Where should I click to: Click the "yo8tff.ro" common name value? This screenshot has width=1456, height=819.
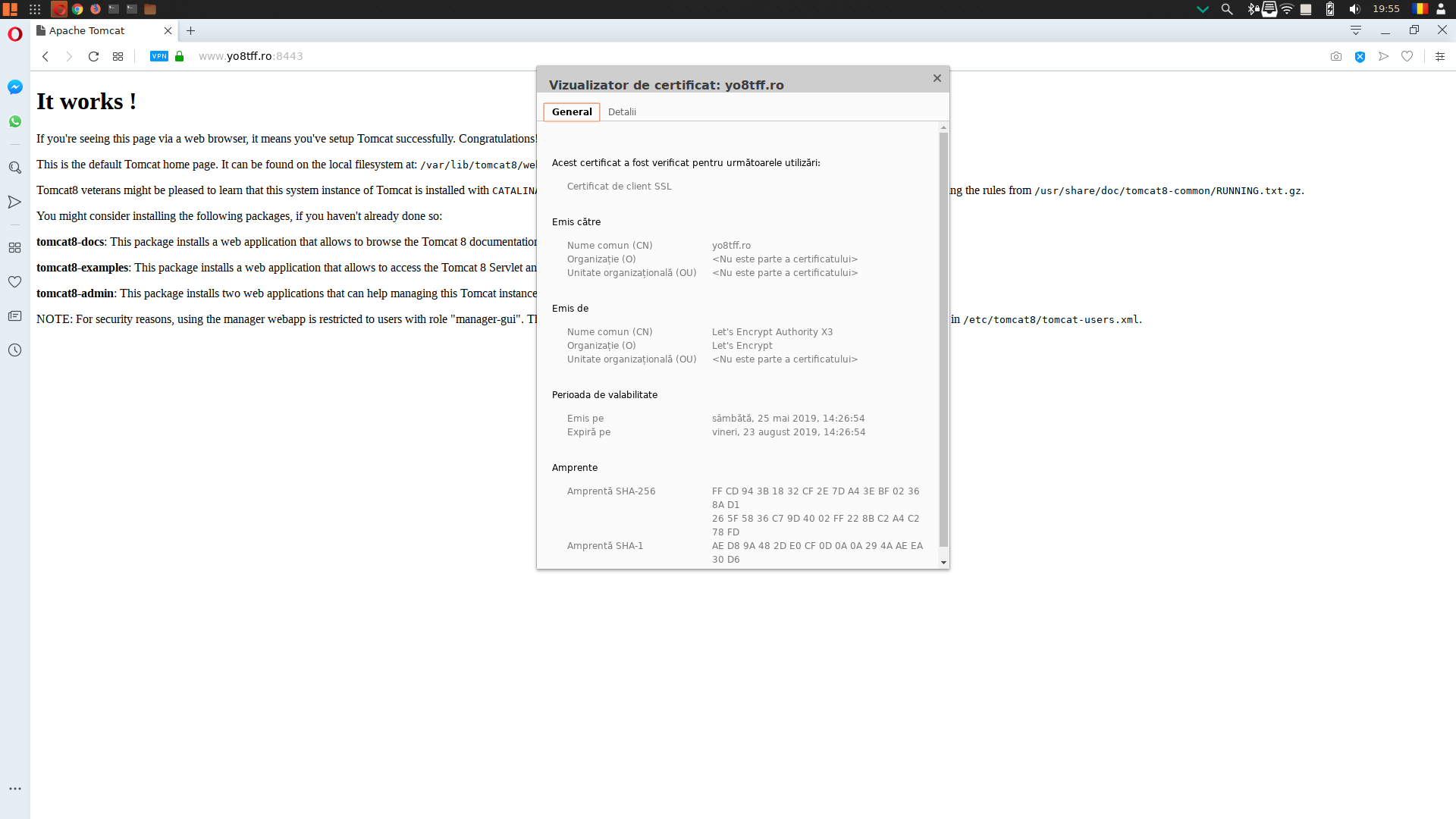click(731, 246)
